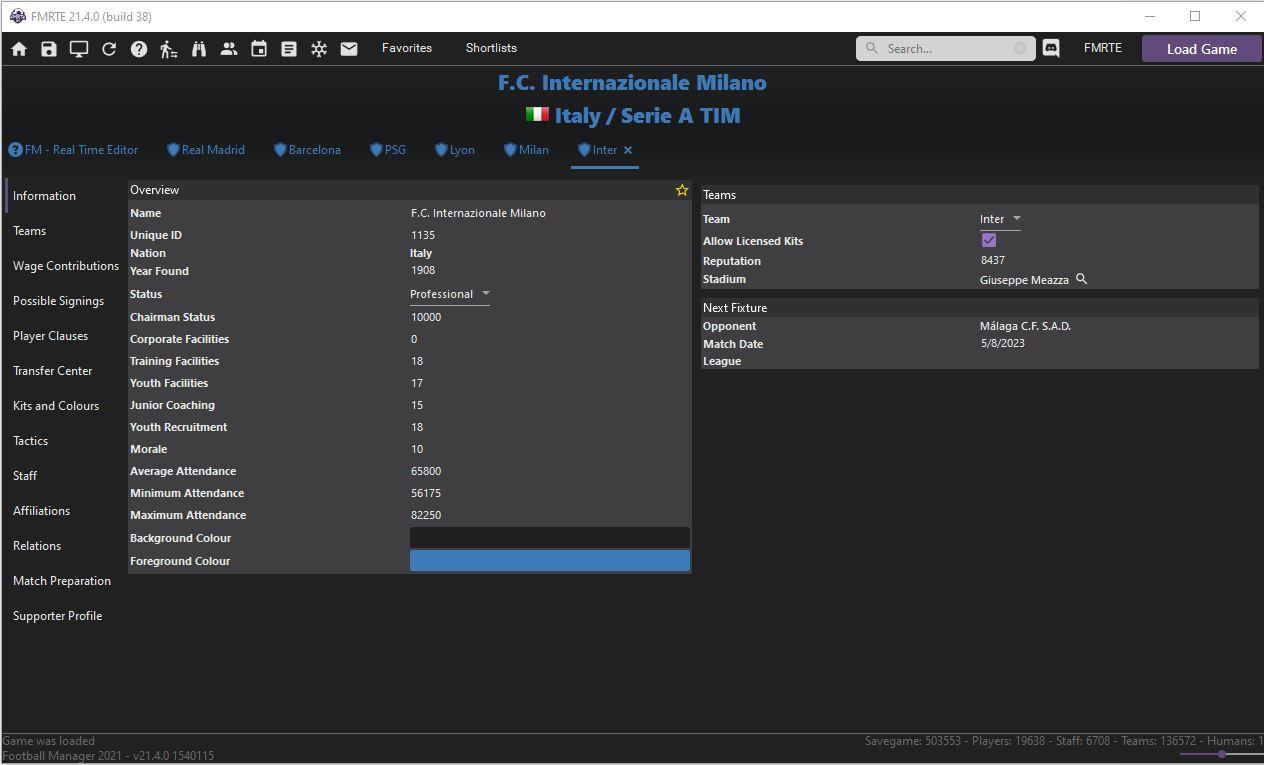The height and width of the screenshot is (765, 1264).
Task: Click the Load Game button
Action: point(1202,49)
